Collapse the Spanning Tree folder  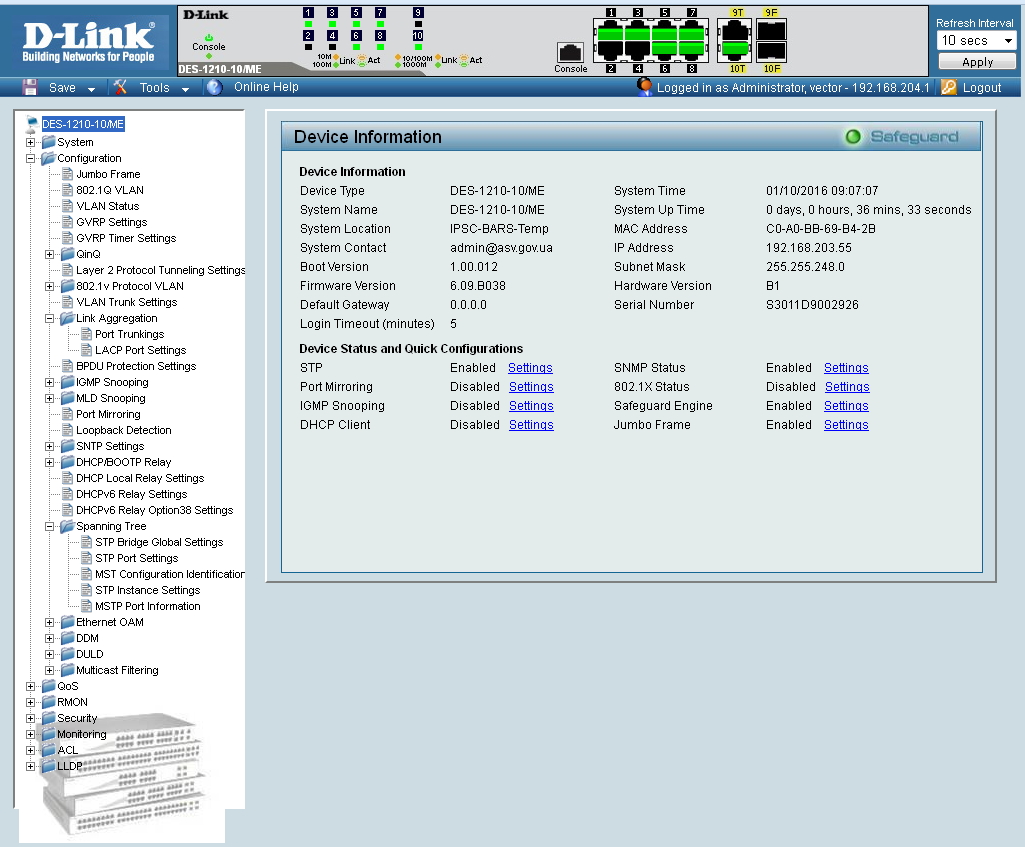[x=50, y=527]
